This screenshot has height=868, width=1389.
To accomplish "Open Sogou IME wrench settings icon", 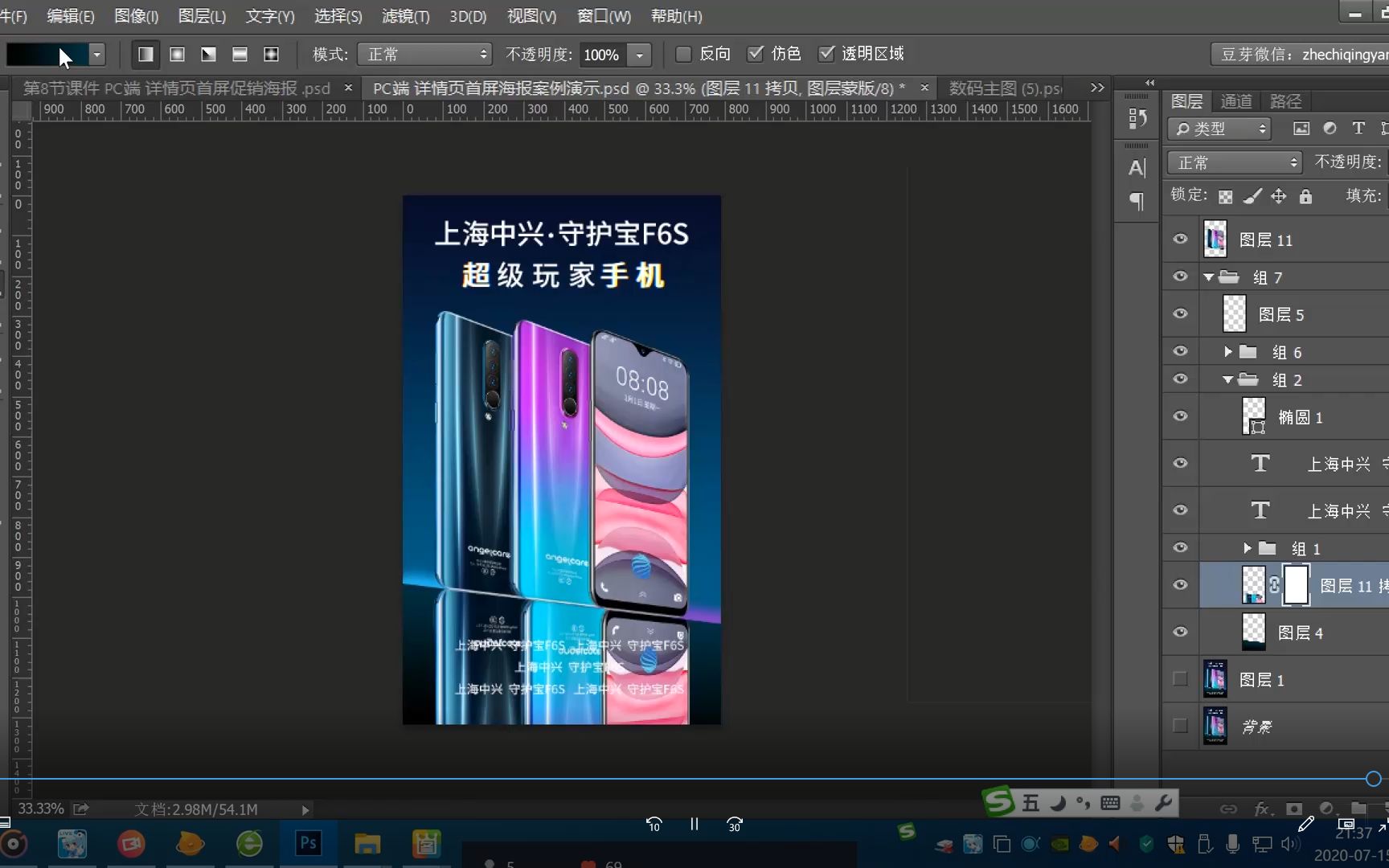I will [x=1163, y=803].
